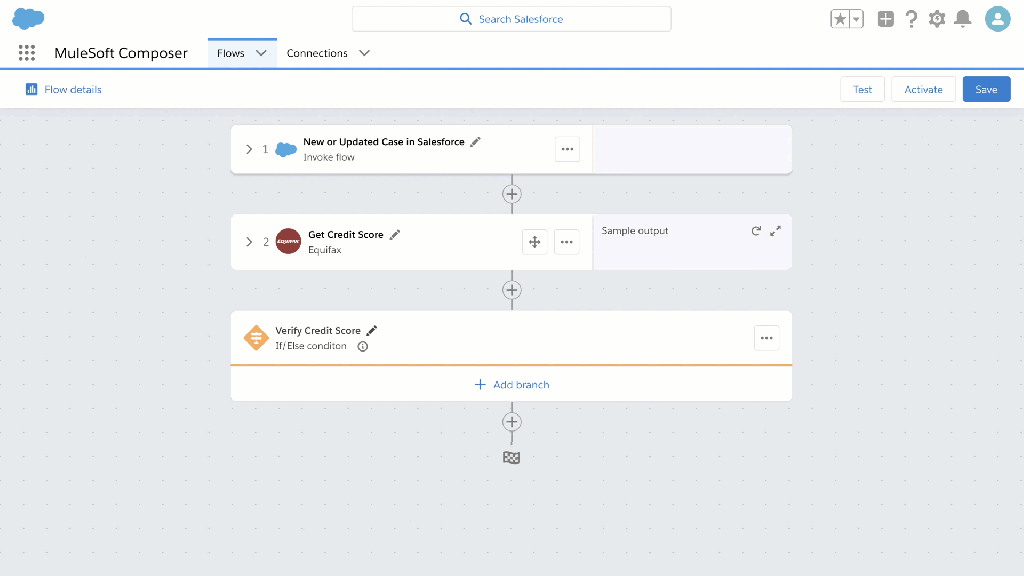Edit the Verify Credit Score step name

click(372, 330)
